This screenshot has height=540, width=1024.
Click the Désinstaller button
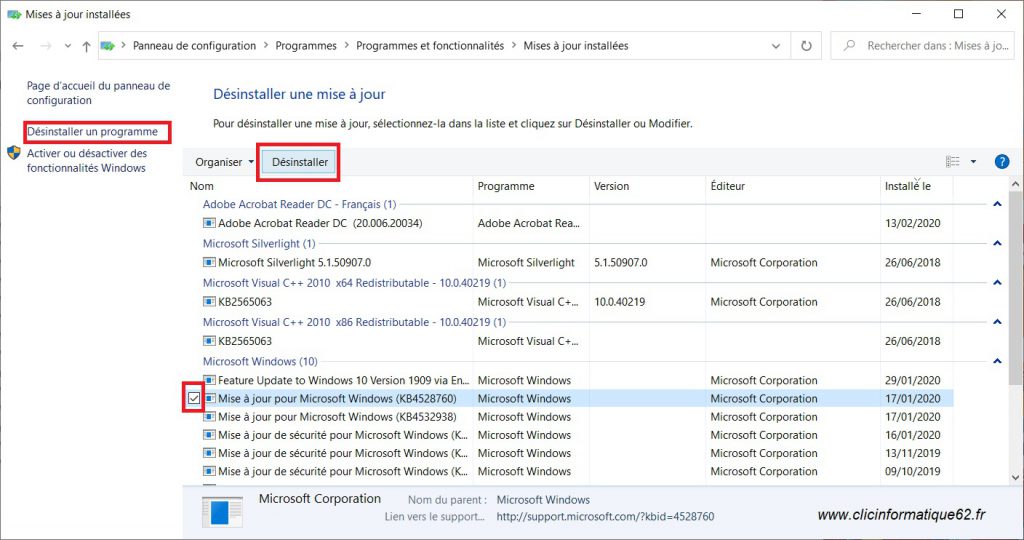coord(300,162)
